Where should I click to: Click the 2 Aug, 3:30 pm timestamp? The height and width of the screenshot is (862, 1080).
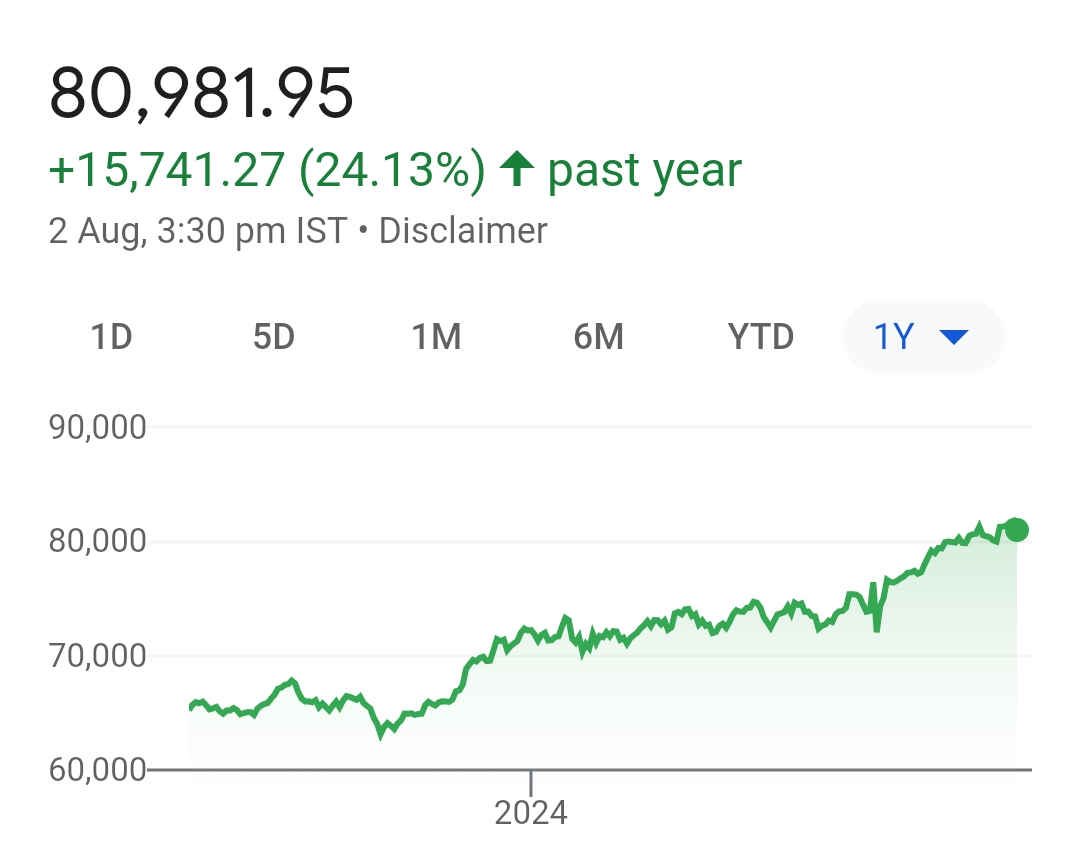click(x=197, y=231)
